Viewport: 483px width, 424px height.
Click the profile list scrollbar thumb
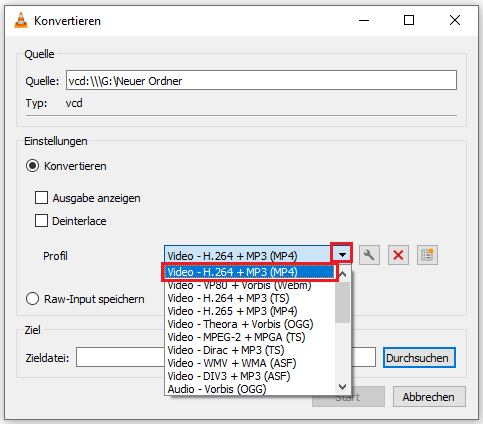point(342,302)
